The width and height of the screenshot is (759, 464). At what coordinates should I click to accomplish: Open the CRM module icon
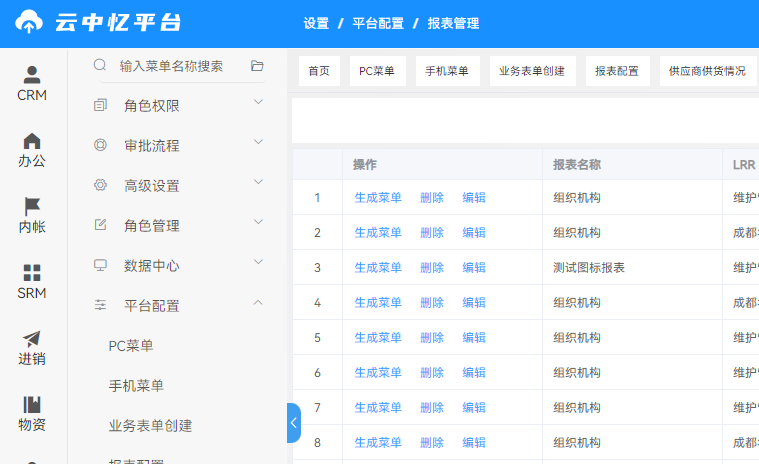click(32, 75)
